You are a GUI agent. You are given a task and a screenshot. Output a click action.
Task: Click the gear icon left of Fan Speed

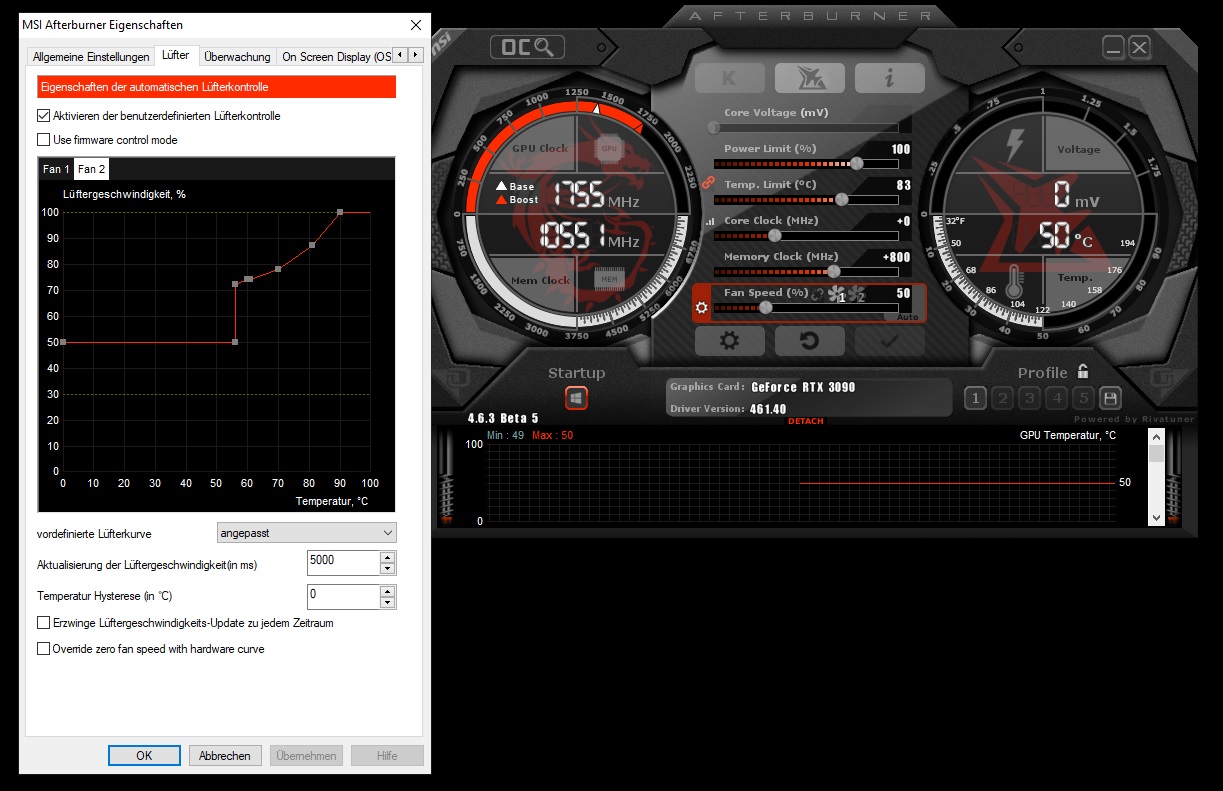[x=701, y=307]
